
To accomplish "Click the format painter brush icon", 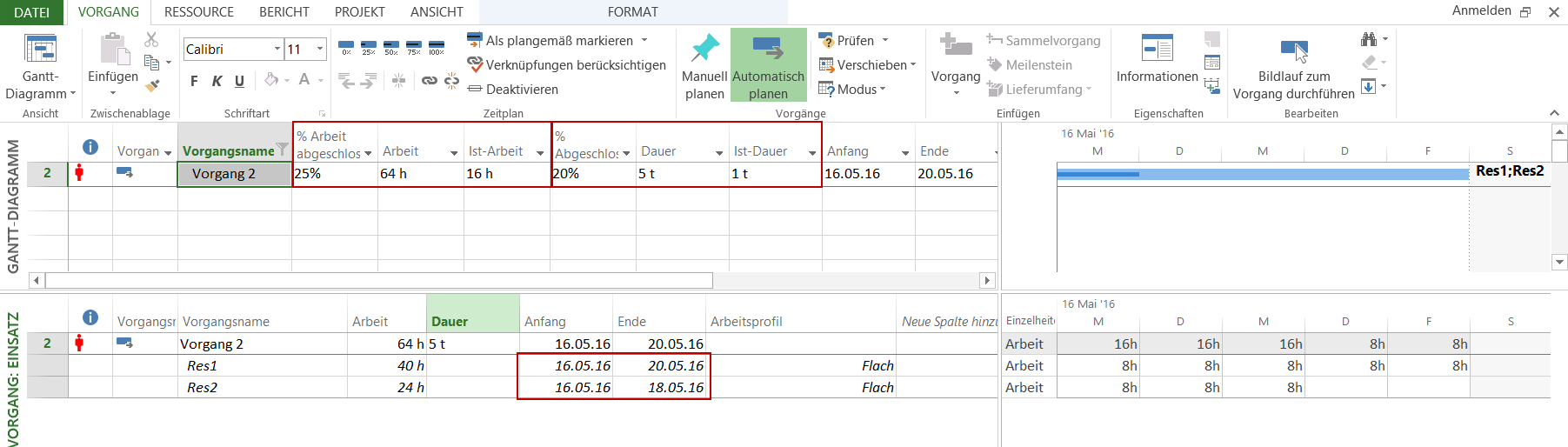I will tap(152, 85).
